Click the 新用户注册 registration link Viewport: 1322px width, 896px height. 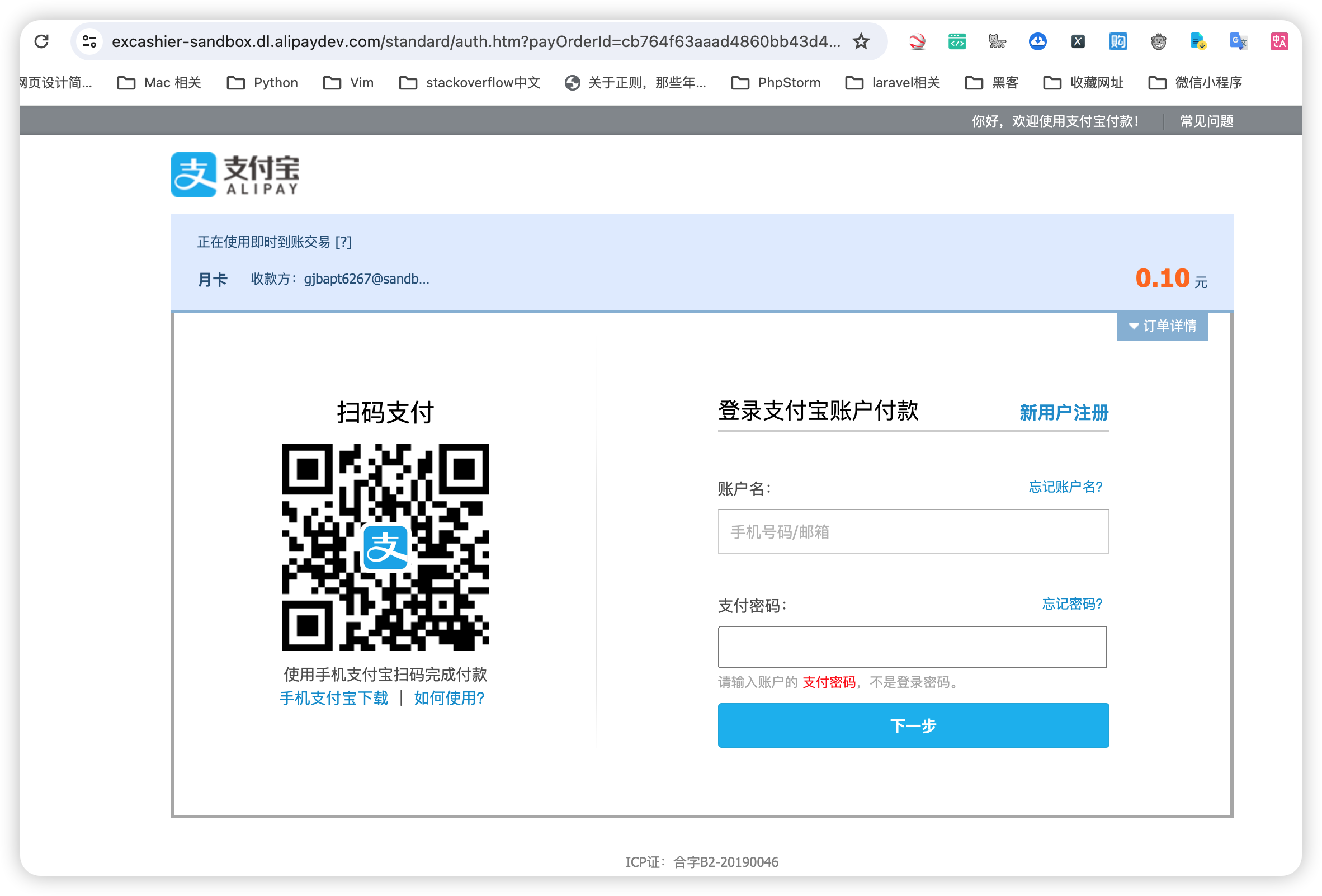tap(1063, 412)
